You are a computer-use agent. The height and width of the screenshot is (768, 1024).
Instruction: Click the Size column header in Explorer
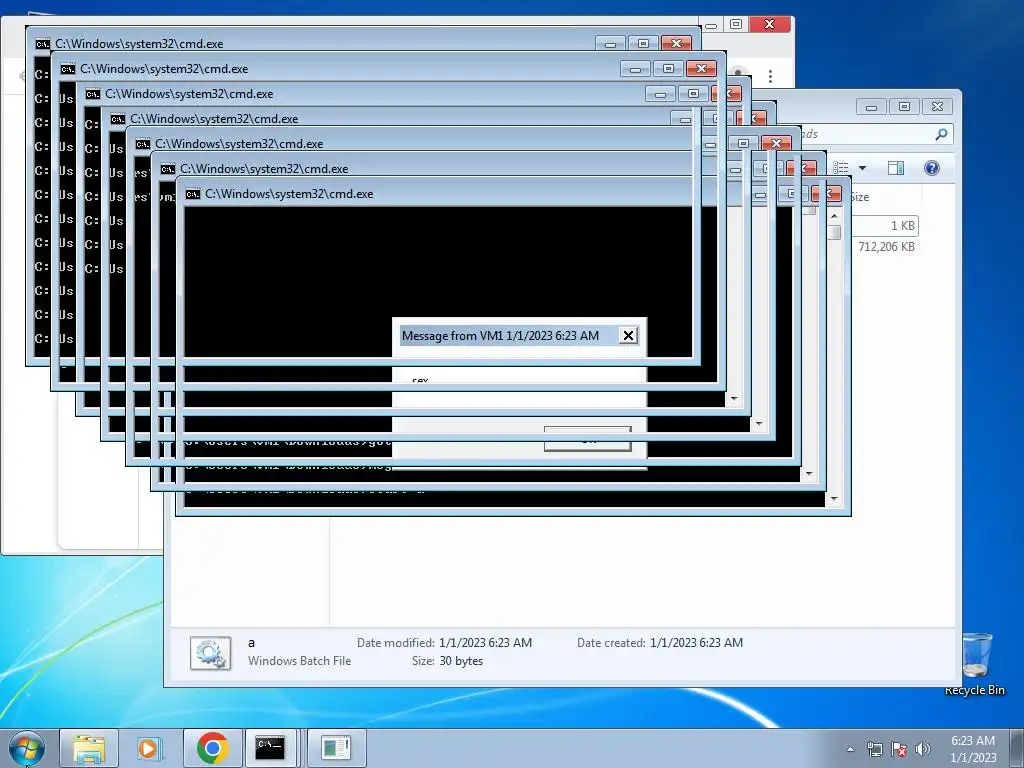click(858, 197)
